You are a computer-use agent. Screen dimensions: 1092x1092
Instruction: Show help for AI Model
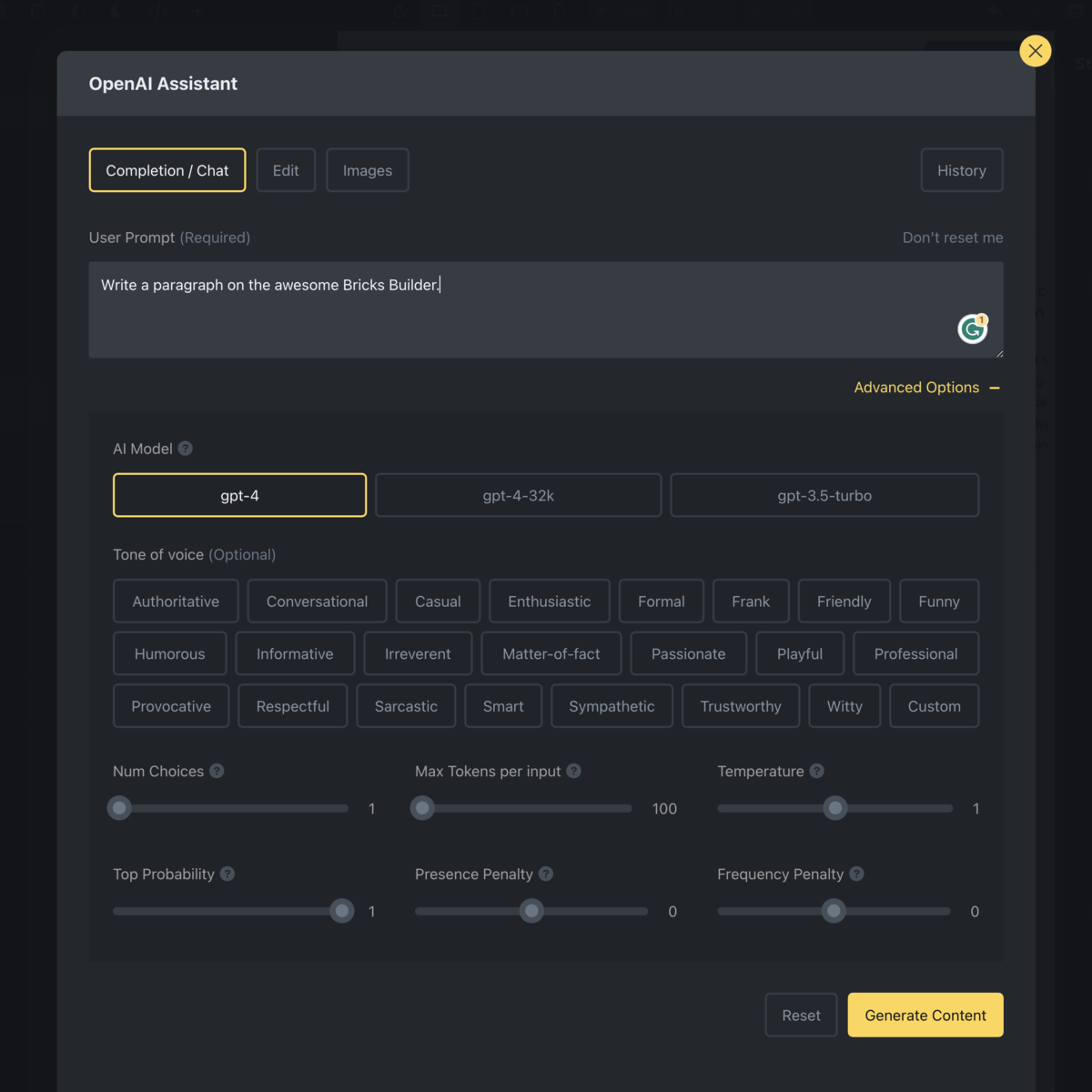click(x=186, y=449)
